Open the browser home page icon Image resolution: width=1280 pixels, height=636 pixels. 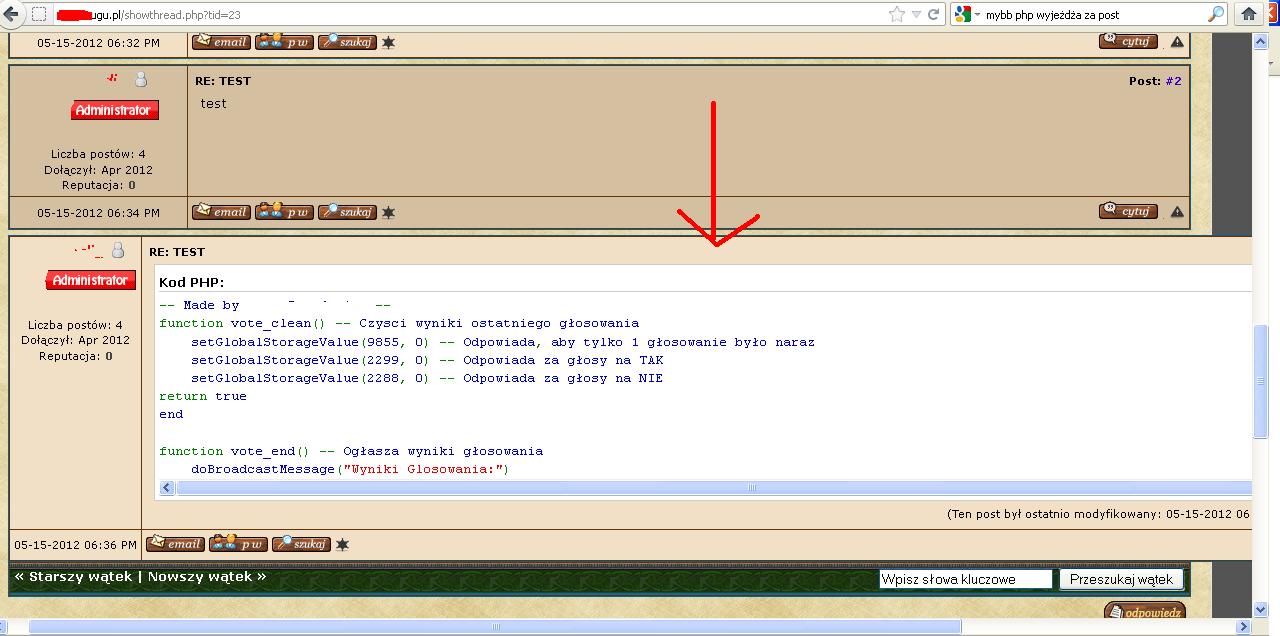click(x=1248, y=14)
